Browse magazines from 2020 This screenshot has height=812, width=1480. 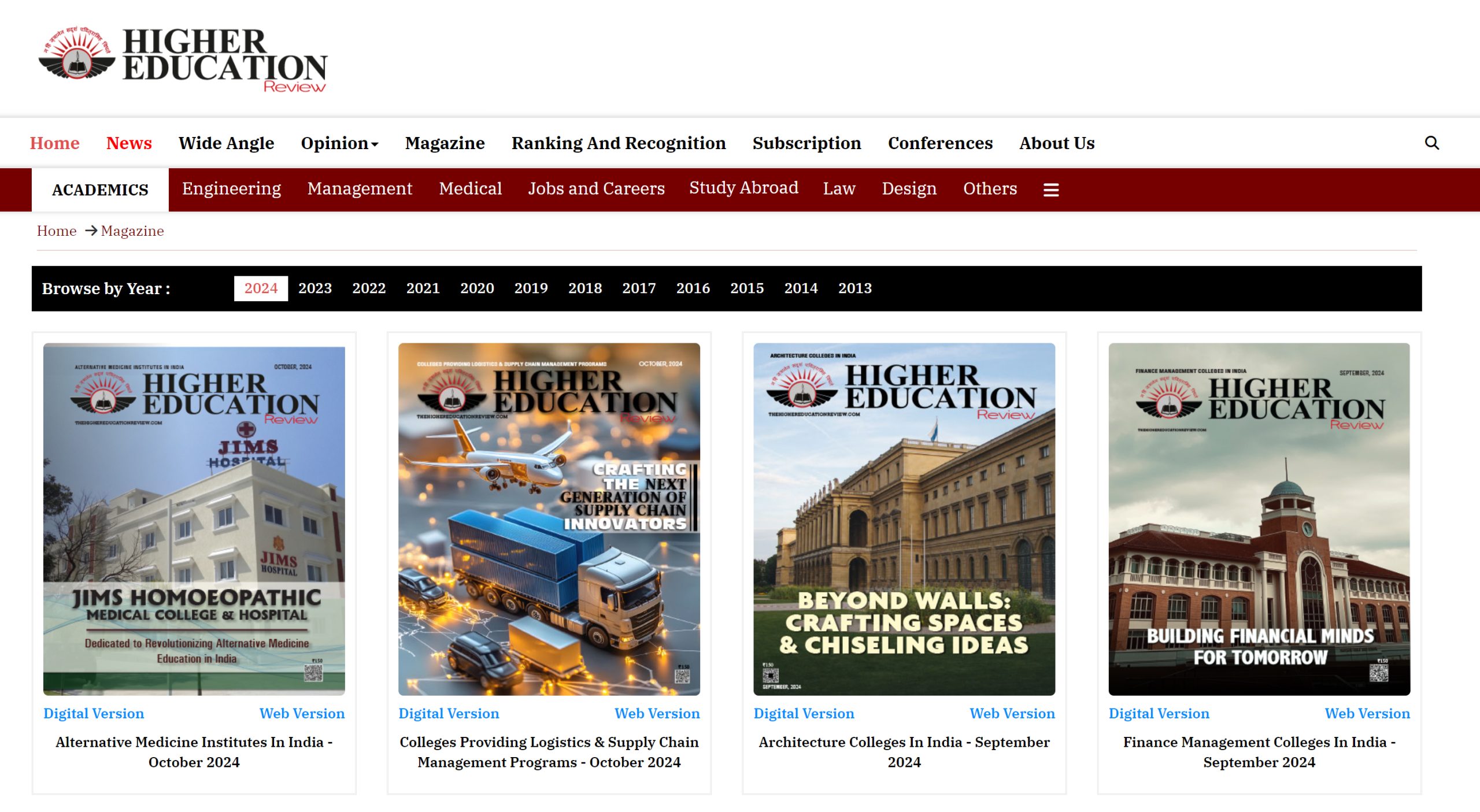click(x=477, y=288)
